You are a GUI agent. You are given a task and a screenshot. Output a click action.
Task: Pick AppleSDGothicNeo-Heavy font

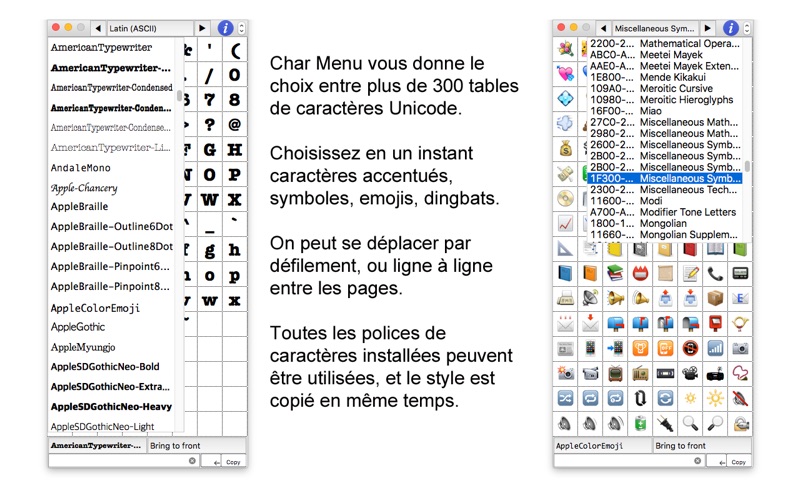click(111, 407)
